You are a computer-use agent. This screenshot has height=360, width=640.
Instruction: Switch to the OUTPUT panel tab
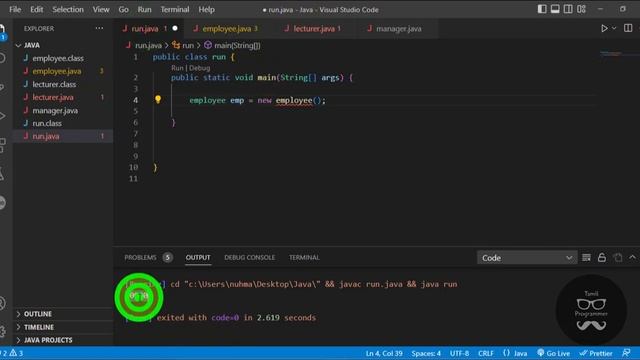coord(198,258)
